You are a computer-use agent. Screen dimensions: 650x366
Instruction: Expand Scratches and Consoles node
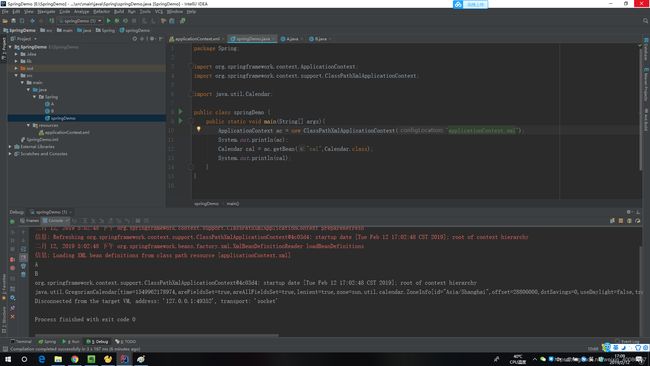[10, 154]
